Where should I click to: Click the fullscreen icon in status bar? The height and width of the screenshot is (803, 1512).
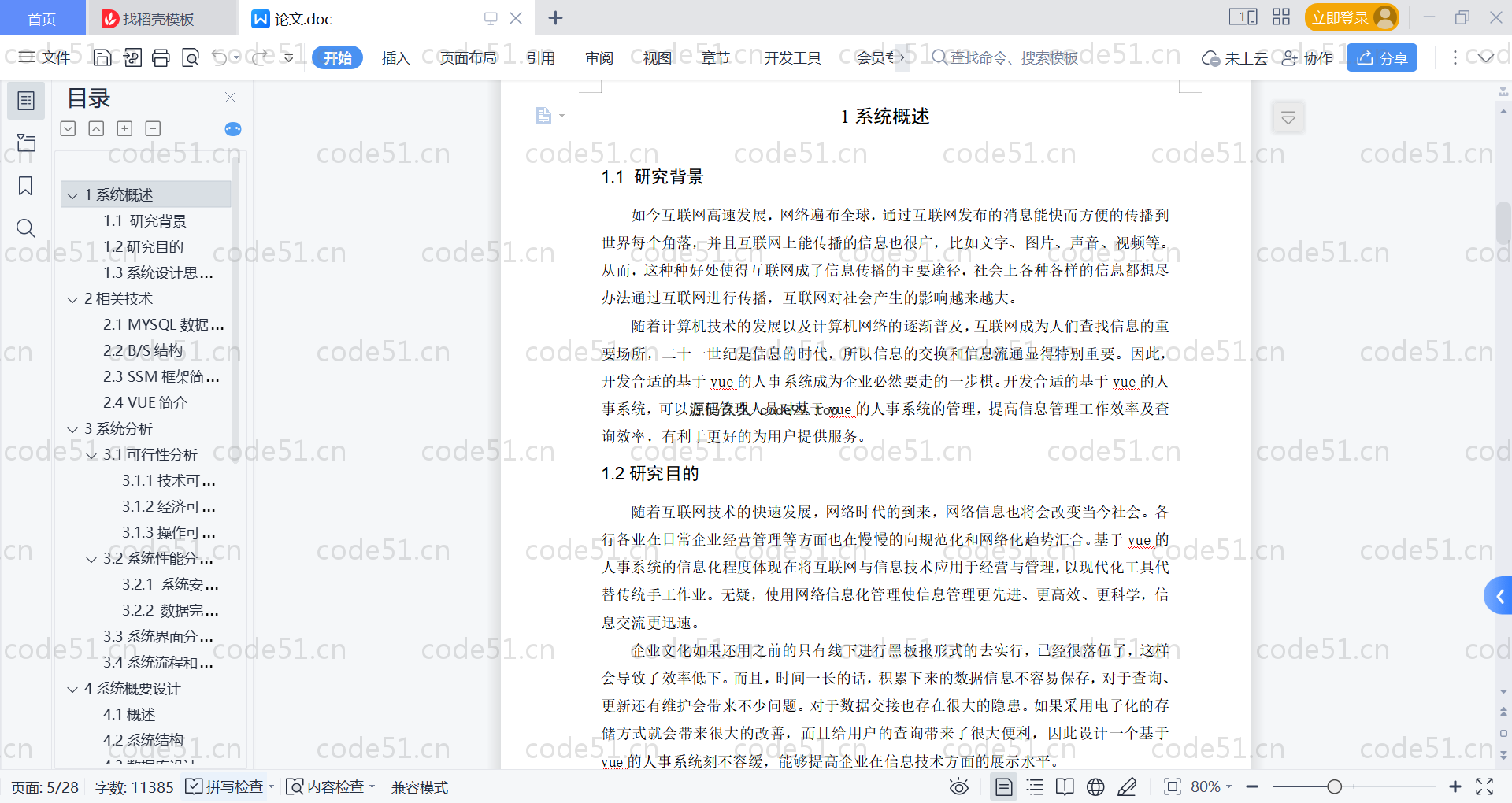point(1484,786)
